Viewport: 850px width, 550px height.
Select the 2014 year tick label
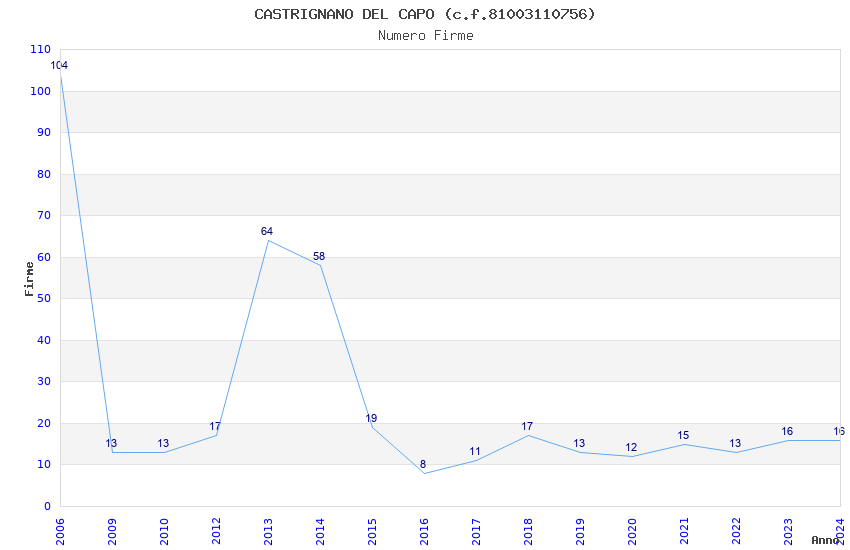[320, 532]
